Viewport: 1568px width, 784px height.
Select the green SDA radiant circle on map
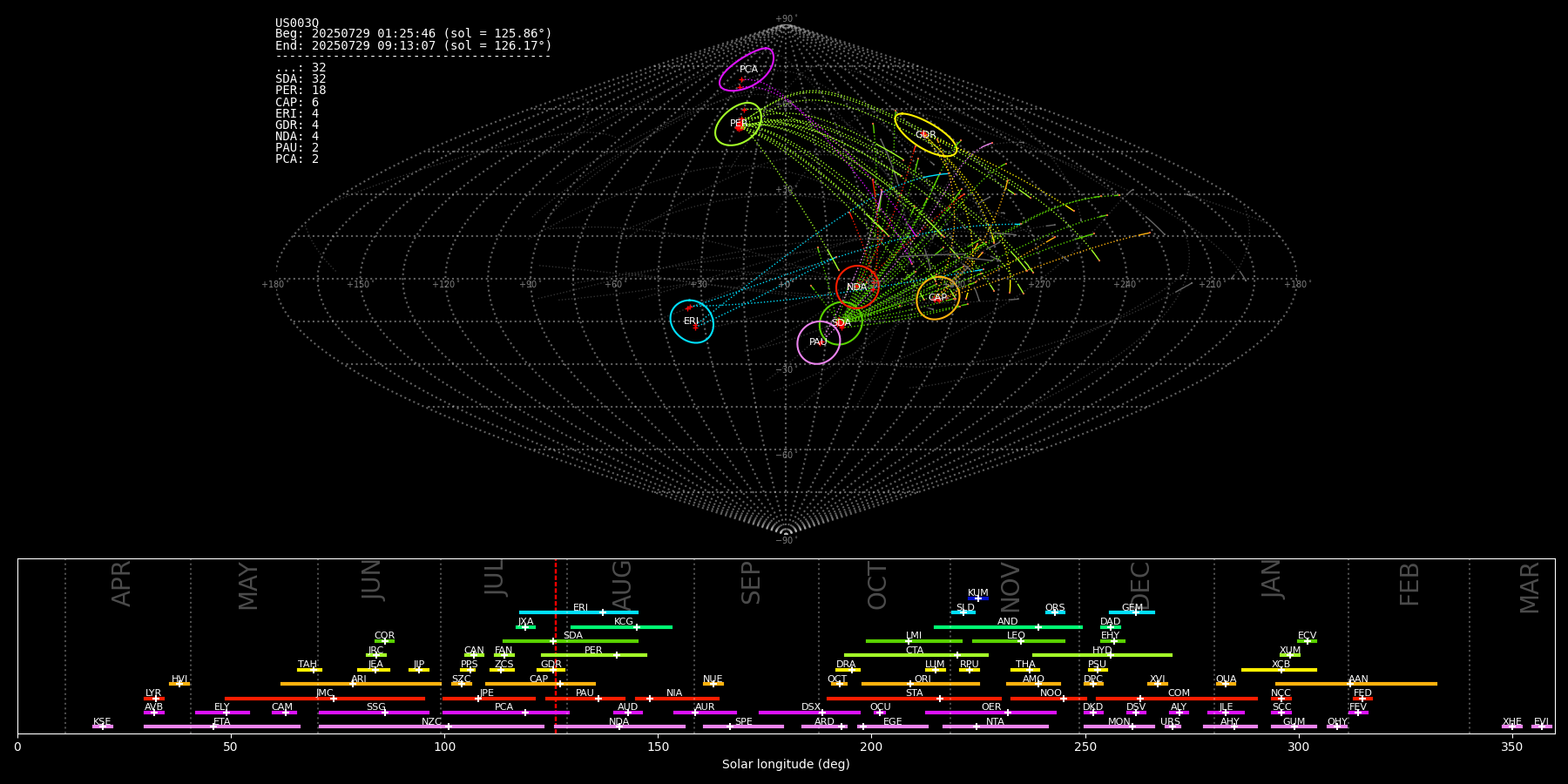pos(841,323)
